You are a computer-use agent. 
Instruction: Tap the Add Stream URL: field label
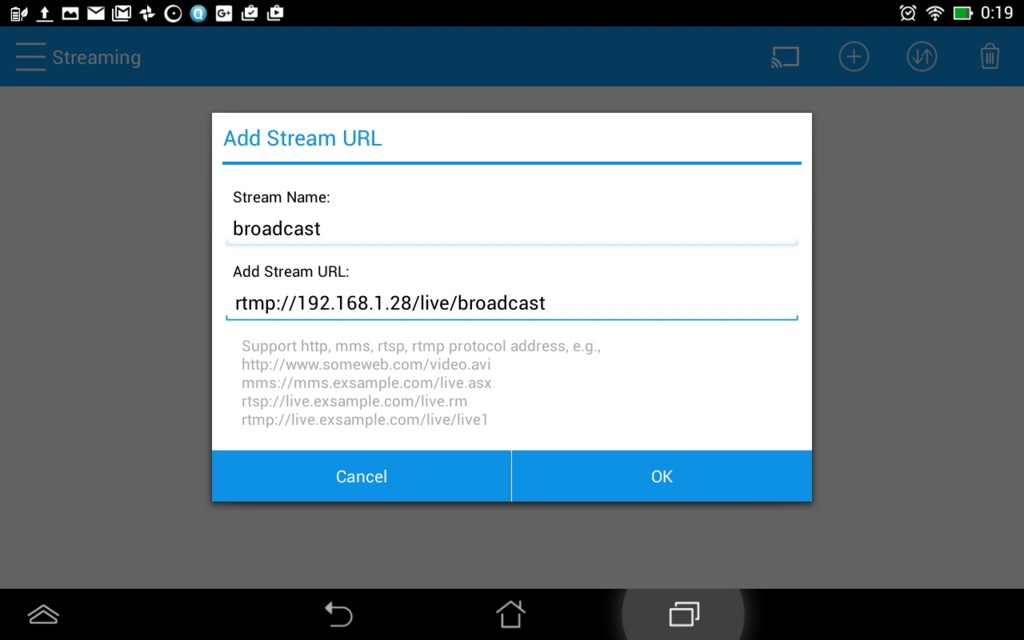291,272
